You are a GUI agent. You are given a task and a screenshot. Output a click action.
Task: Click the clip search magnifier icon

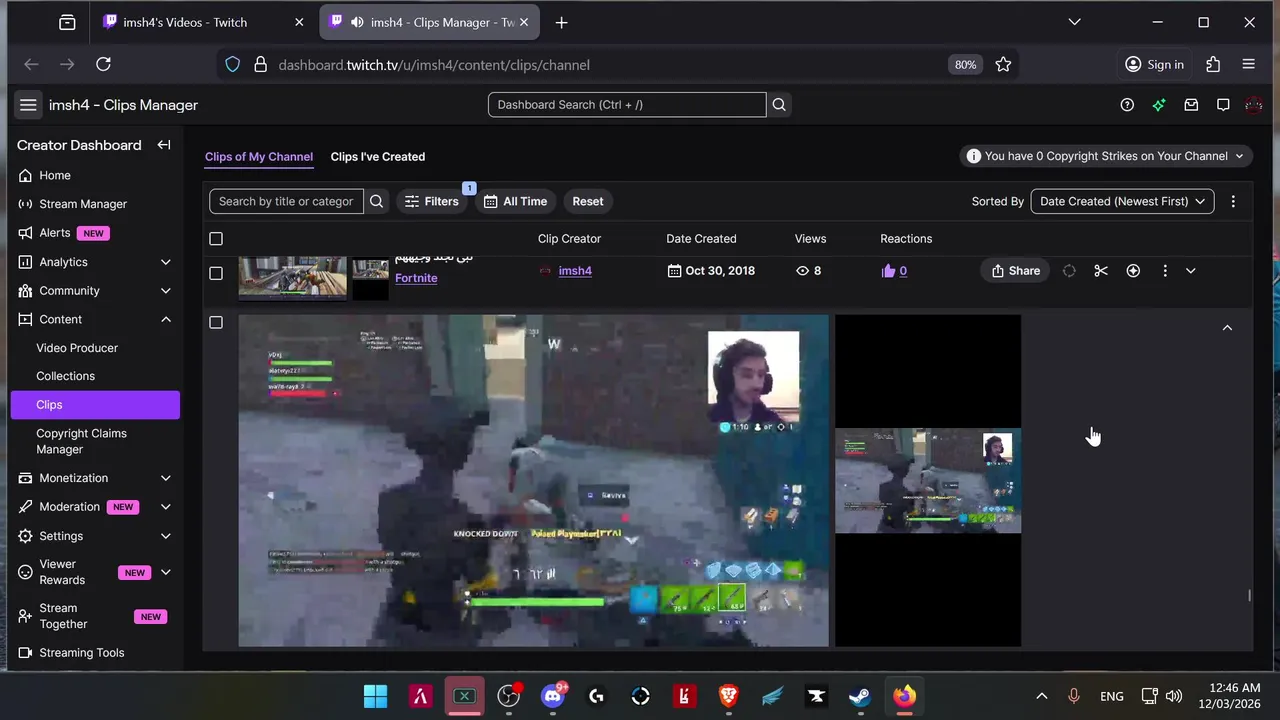376,201
